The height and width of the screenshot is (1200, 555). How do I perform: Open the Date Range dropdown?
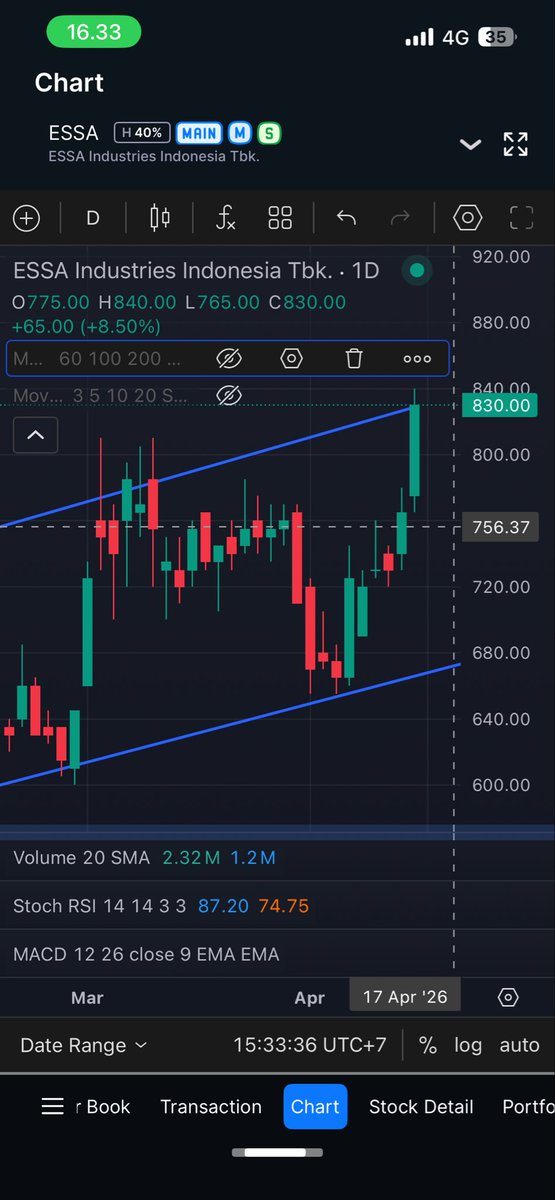point(84,1045)
